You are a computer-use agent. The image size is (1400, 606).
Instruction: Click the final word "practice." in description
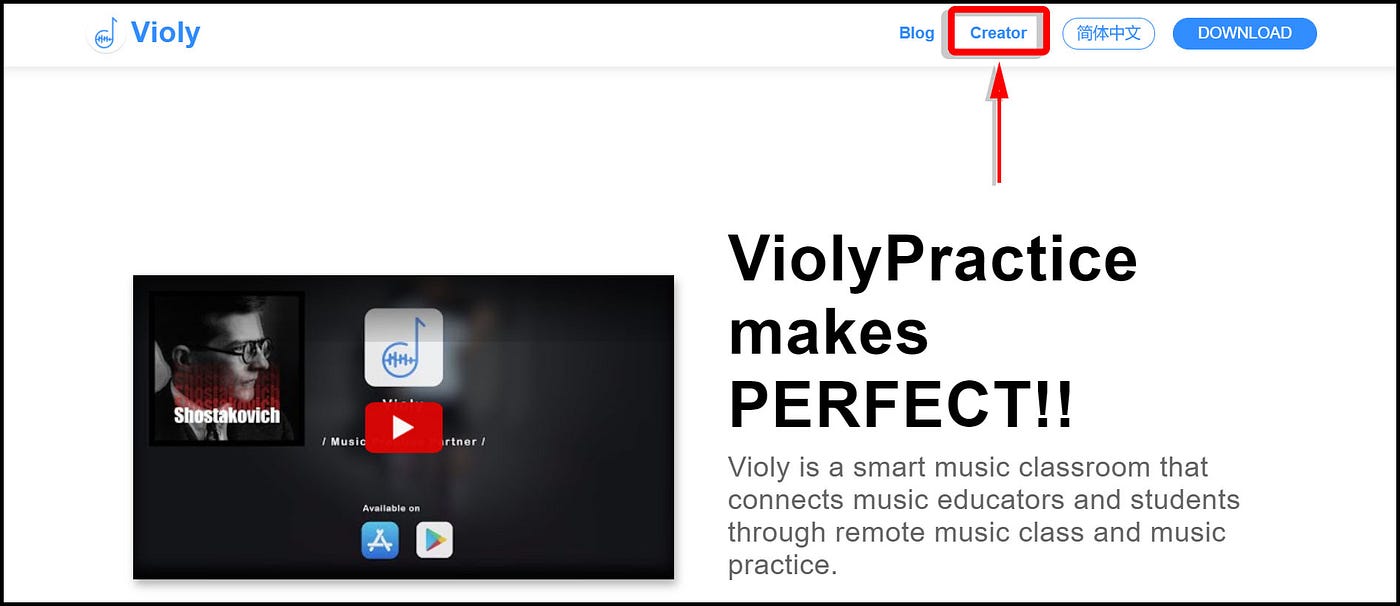tap(782, 565)
